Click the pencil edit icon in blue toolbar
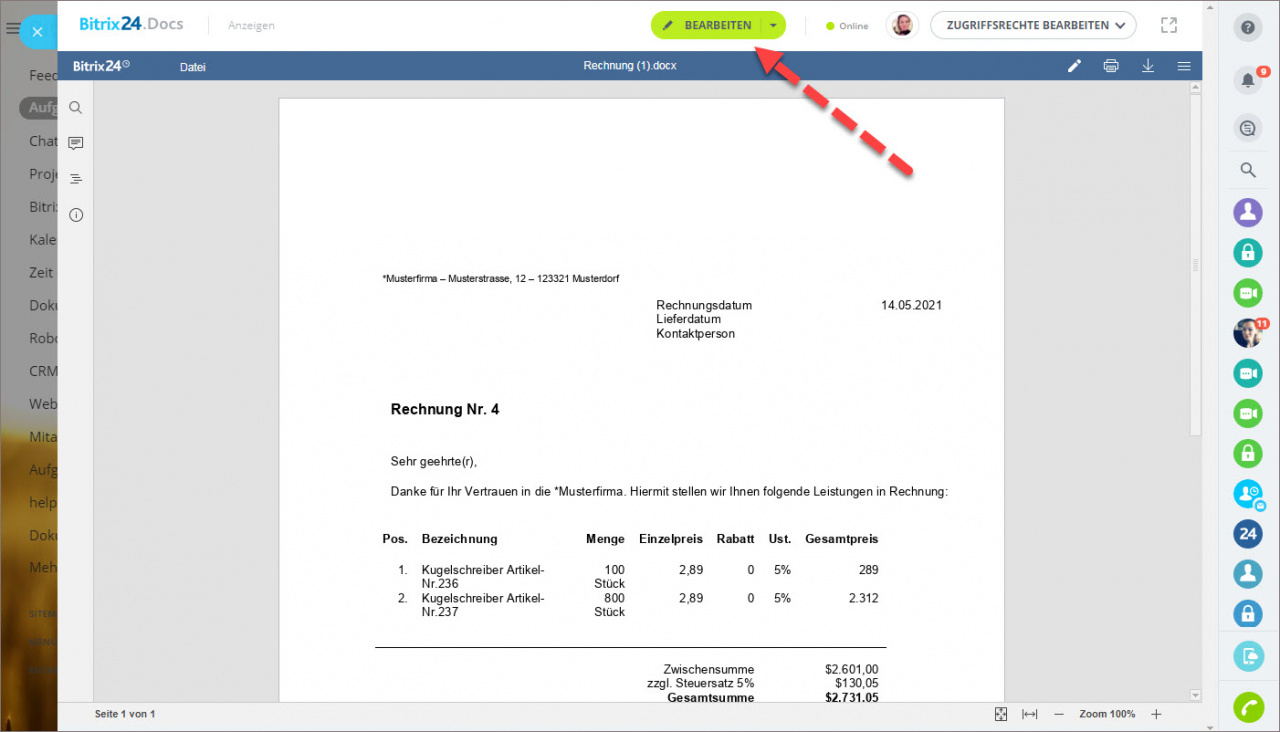1280x732 pixels. (1074, 66)
